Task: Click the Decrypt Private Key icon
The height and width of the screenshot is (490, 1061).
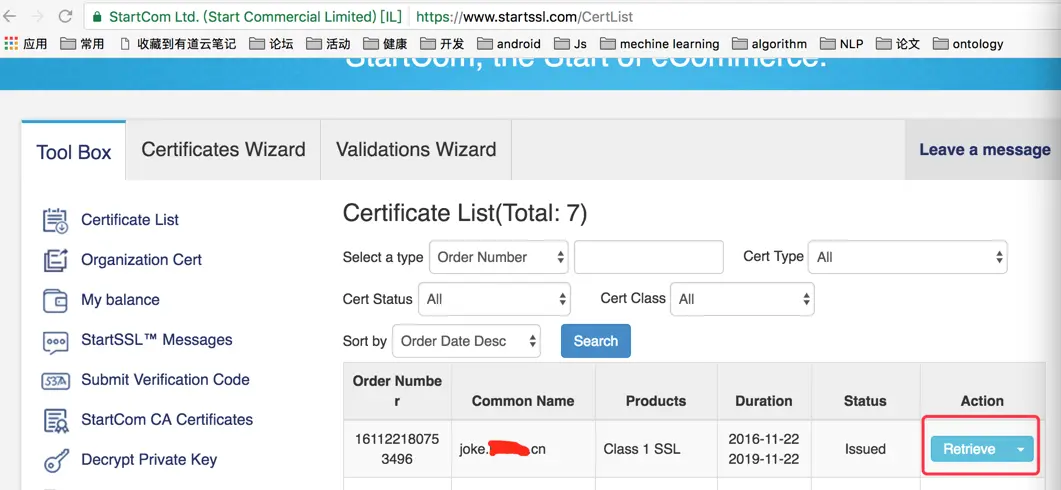Action: 55,461
